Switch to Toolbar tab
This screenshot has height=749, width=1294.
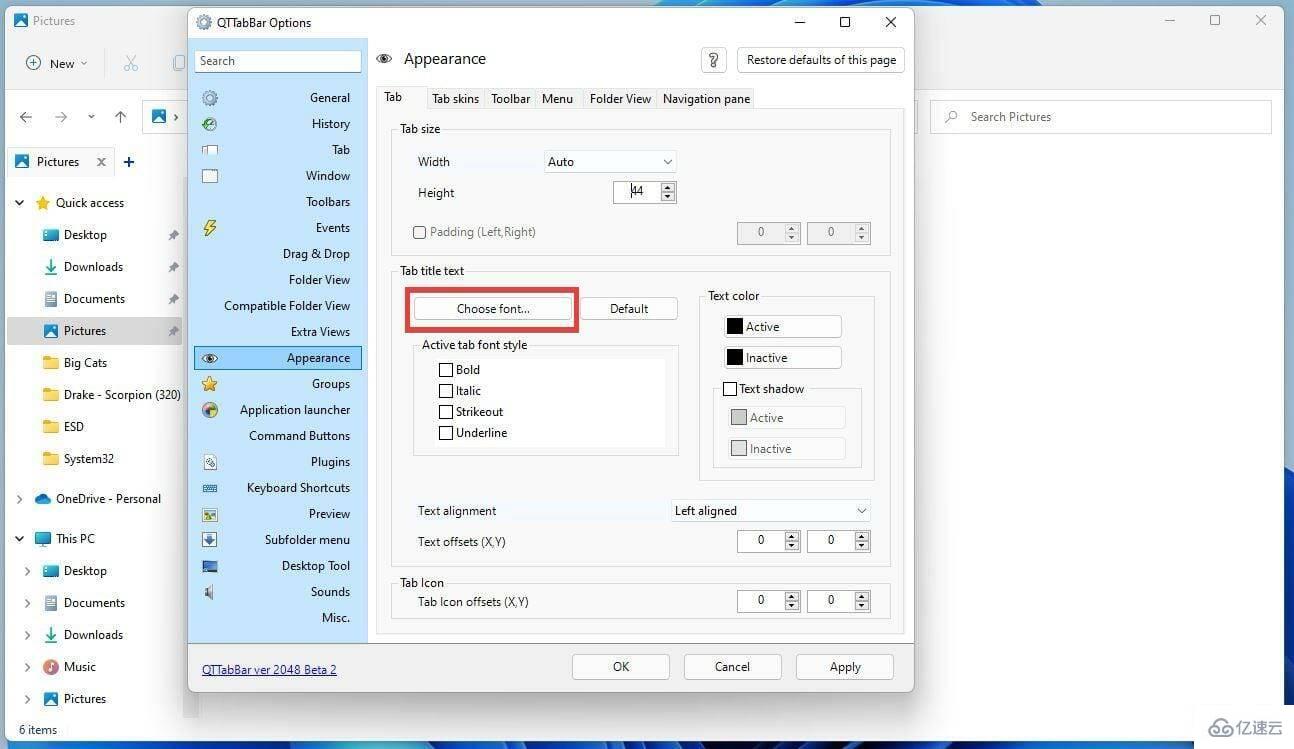point(510,99)
